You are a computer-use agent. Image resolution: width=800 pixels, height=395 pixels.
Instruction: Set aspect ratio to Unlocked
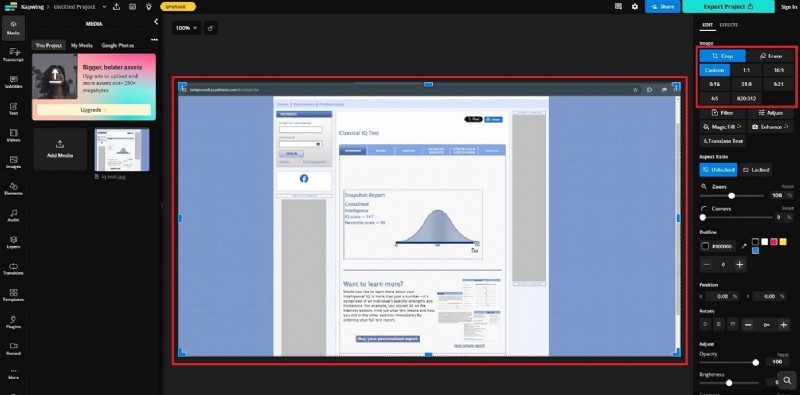click(718, 169)
